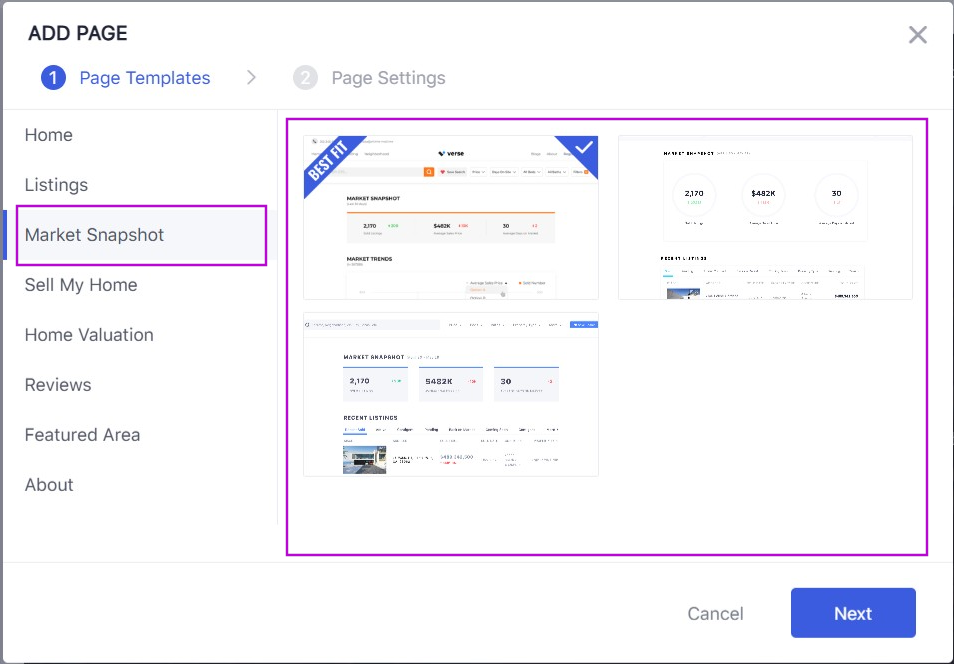Image resolution: width=954 pixels, height=667 pixels.
Task: Open the Featured Area category
Action: click(82, 435)
